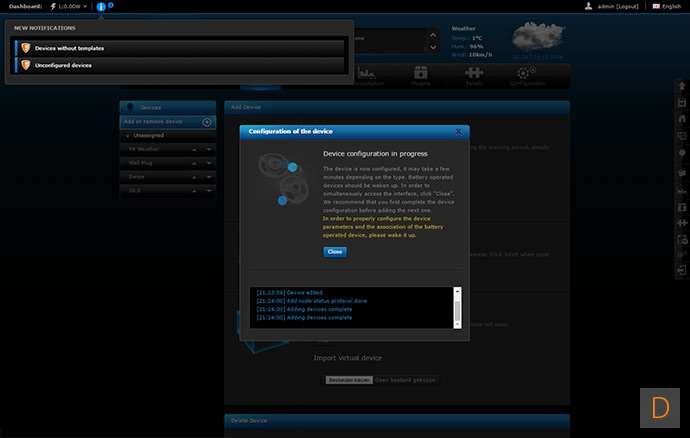The width and height of the screenshot is (690, 438).
Task: Move the Swipe device down with arrow
Action: (209, 177)
